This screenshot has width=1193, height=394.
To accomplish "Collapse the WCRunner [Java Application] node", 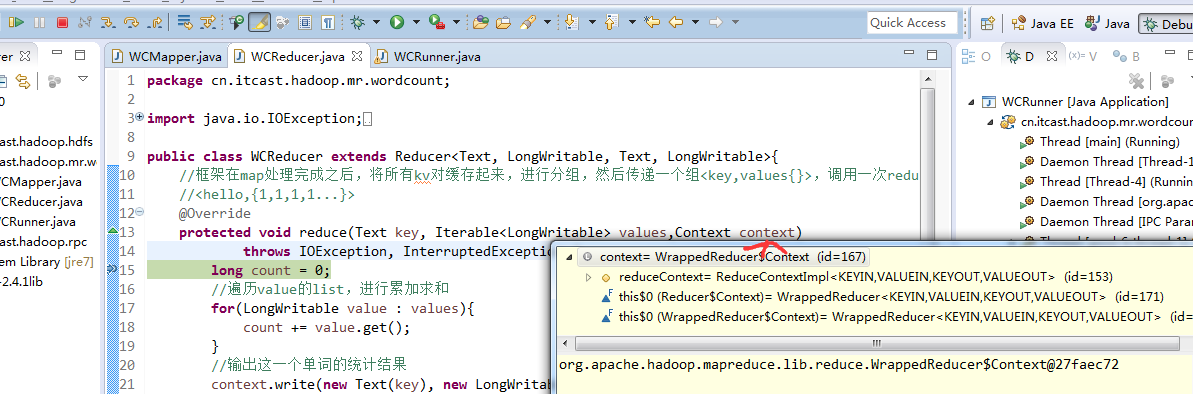I will point(971,102).
